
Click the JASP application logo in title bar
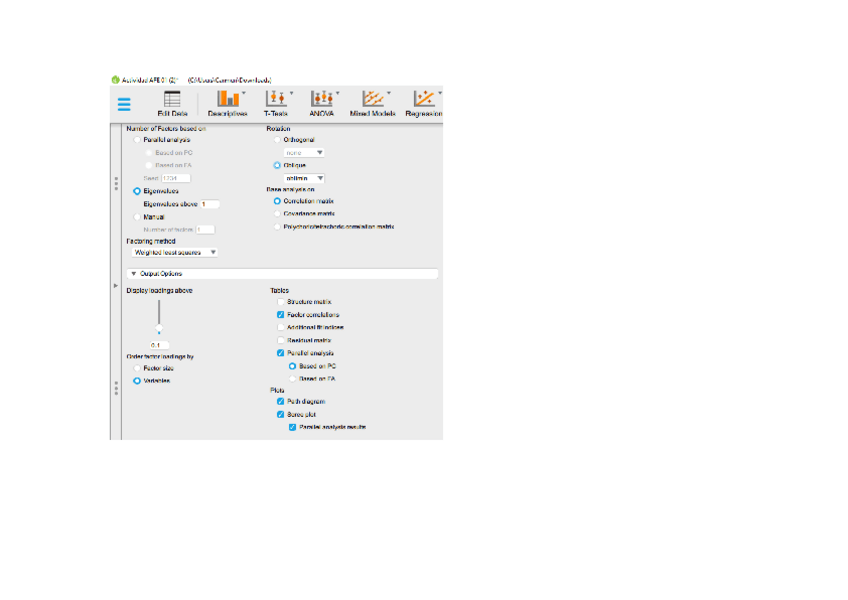coord(115,80)
